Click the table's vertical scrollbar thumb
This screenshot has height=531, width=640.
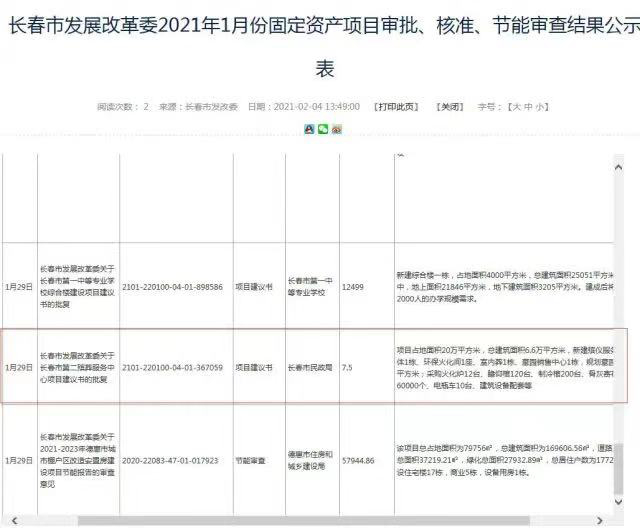pos(619,469)
